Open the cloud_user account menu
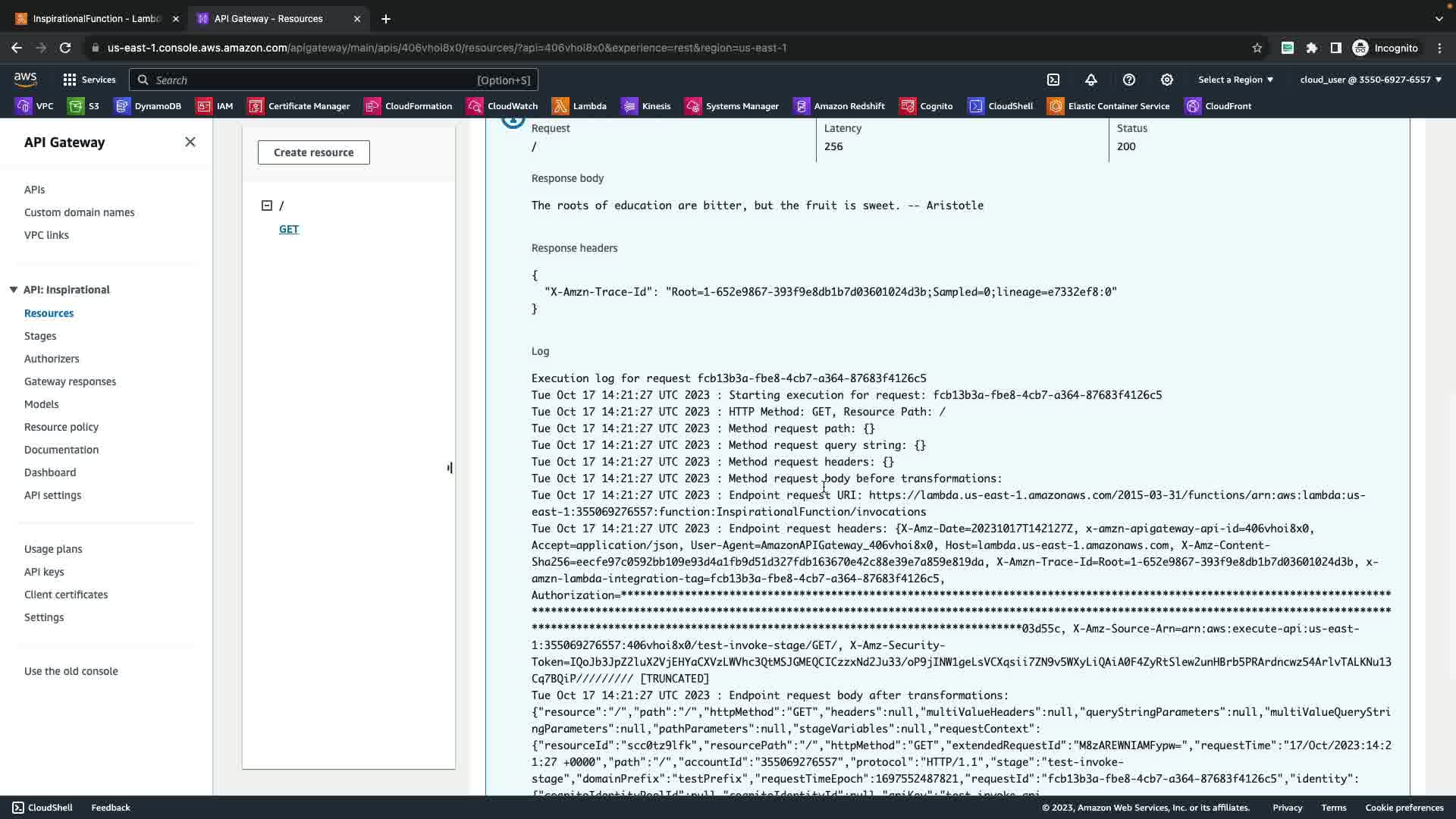This screenshot has height=819, width=1456. 1370,80
